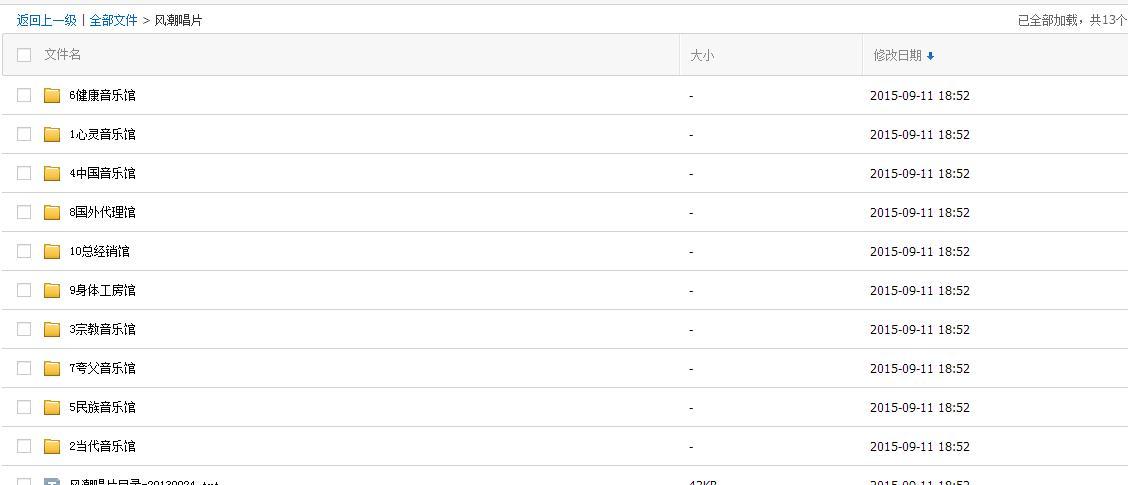The height and width of the screenshot is (485, 1128).
Task: Check the box for 10总经销馆
Action: tap(24, 251)
